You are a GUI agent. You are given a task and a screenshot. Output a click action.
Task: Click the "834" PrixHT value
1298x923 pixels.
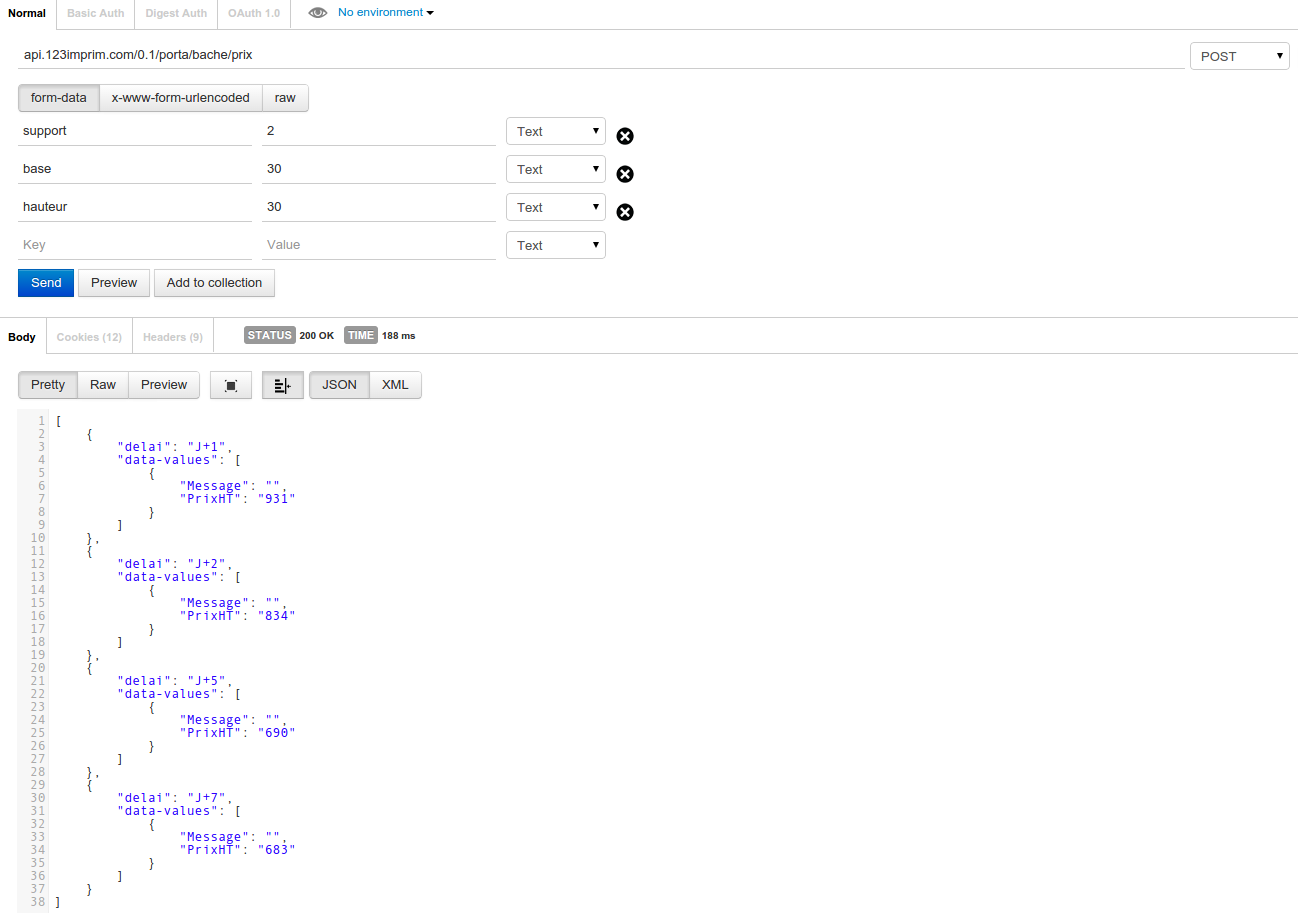[x=277, y=616]
